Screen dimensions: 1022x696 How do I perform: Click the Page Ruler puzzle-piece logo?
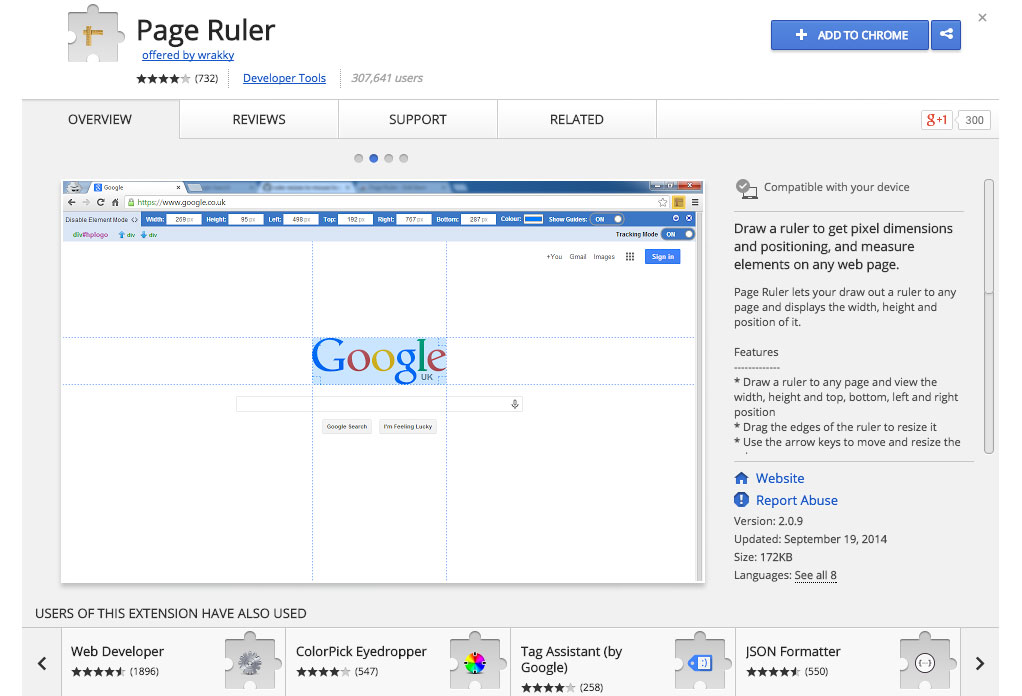pos(96,34)
